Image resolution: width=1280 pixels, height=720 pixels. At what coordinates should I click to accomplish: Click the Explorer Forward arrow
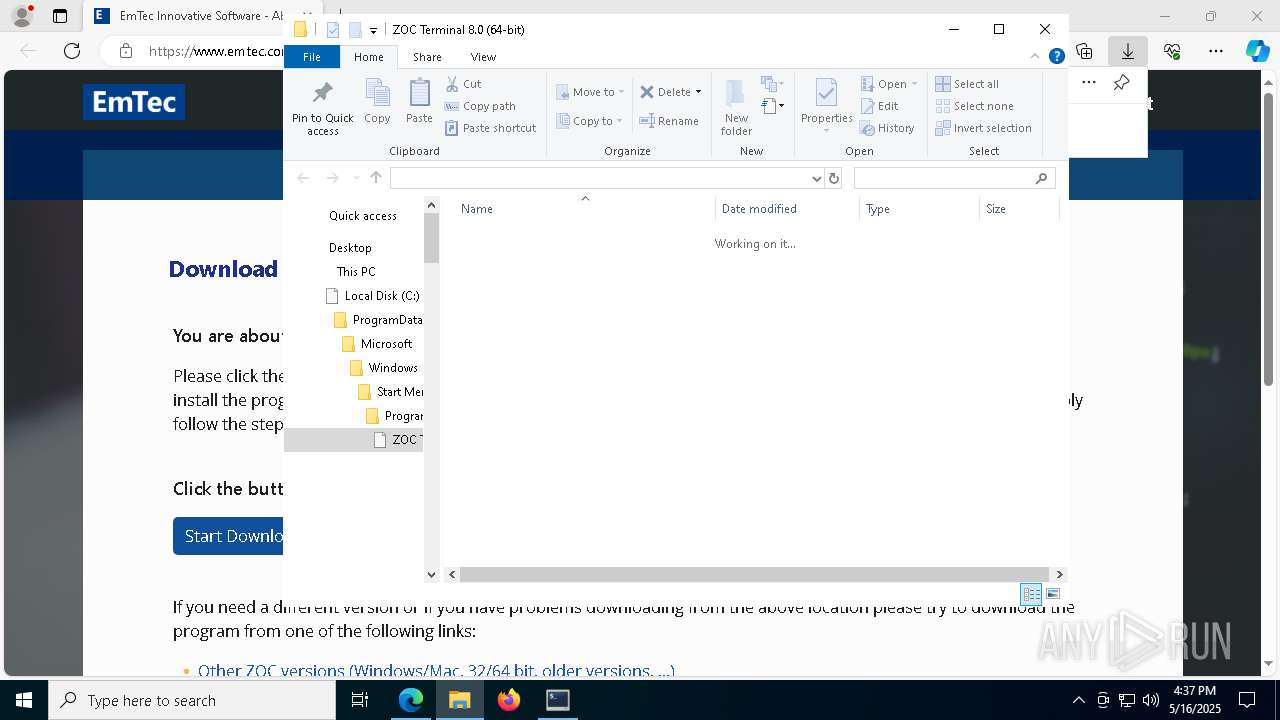point(332,178)
